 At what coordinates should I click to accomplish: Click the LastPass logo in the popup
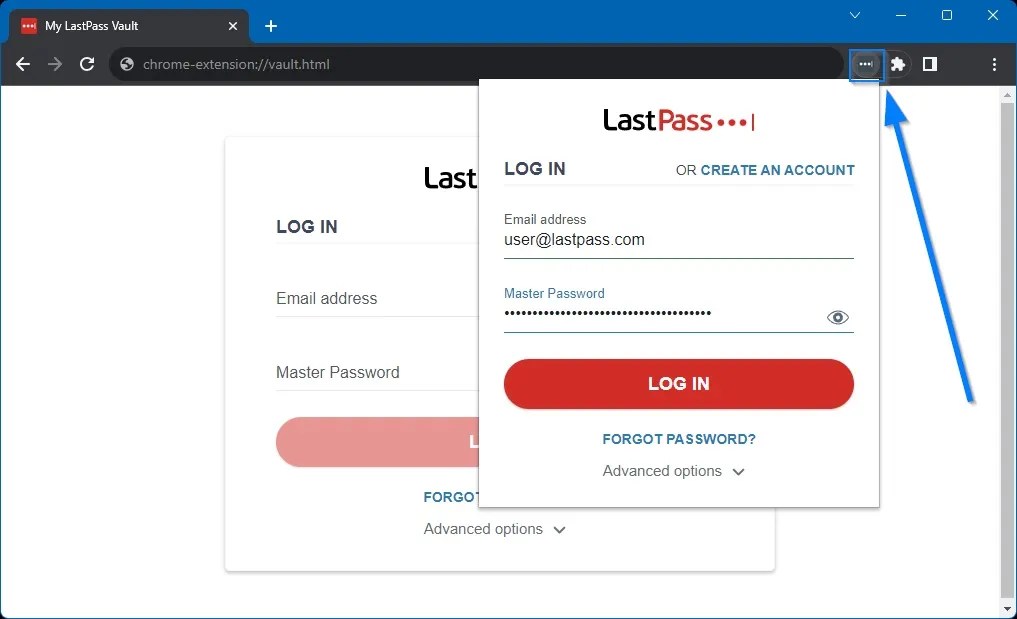pos(678,119)
